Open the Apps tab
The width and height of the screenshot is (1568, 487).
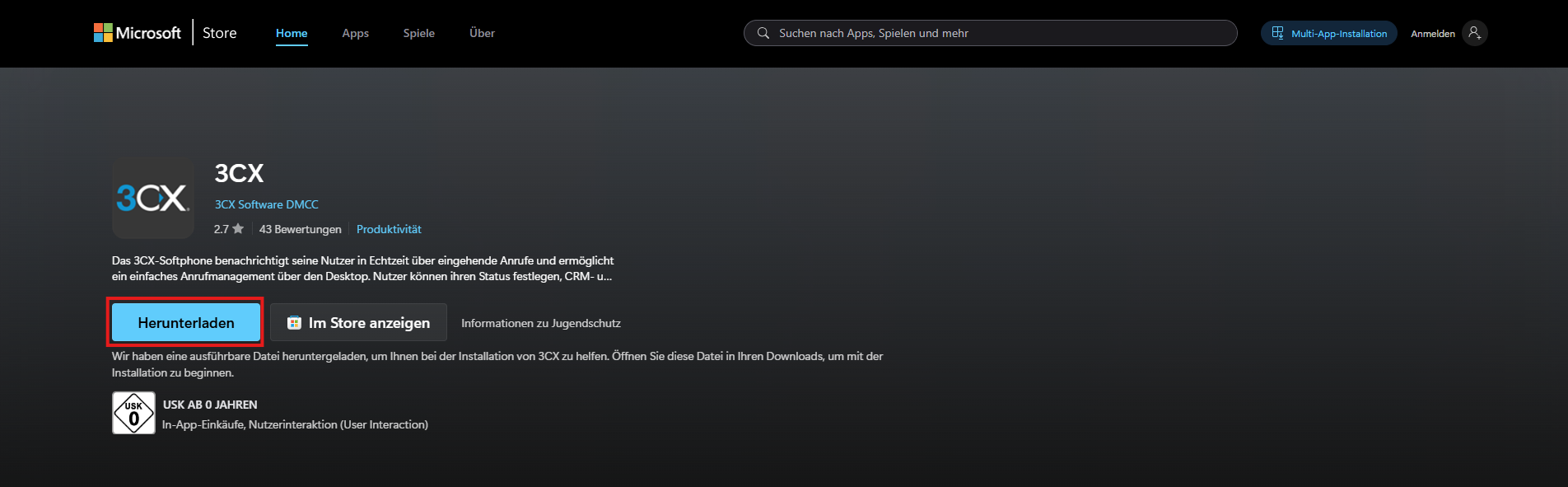click(x=355, y=33)
